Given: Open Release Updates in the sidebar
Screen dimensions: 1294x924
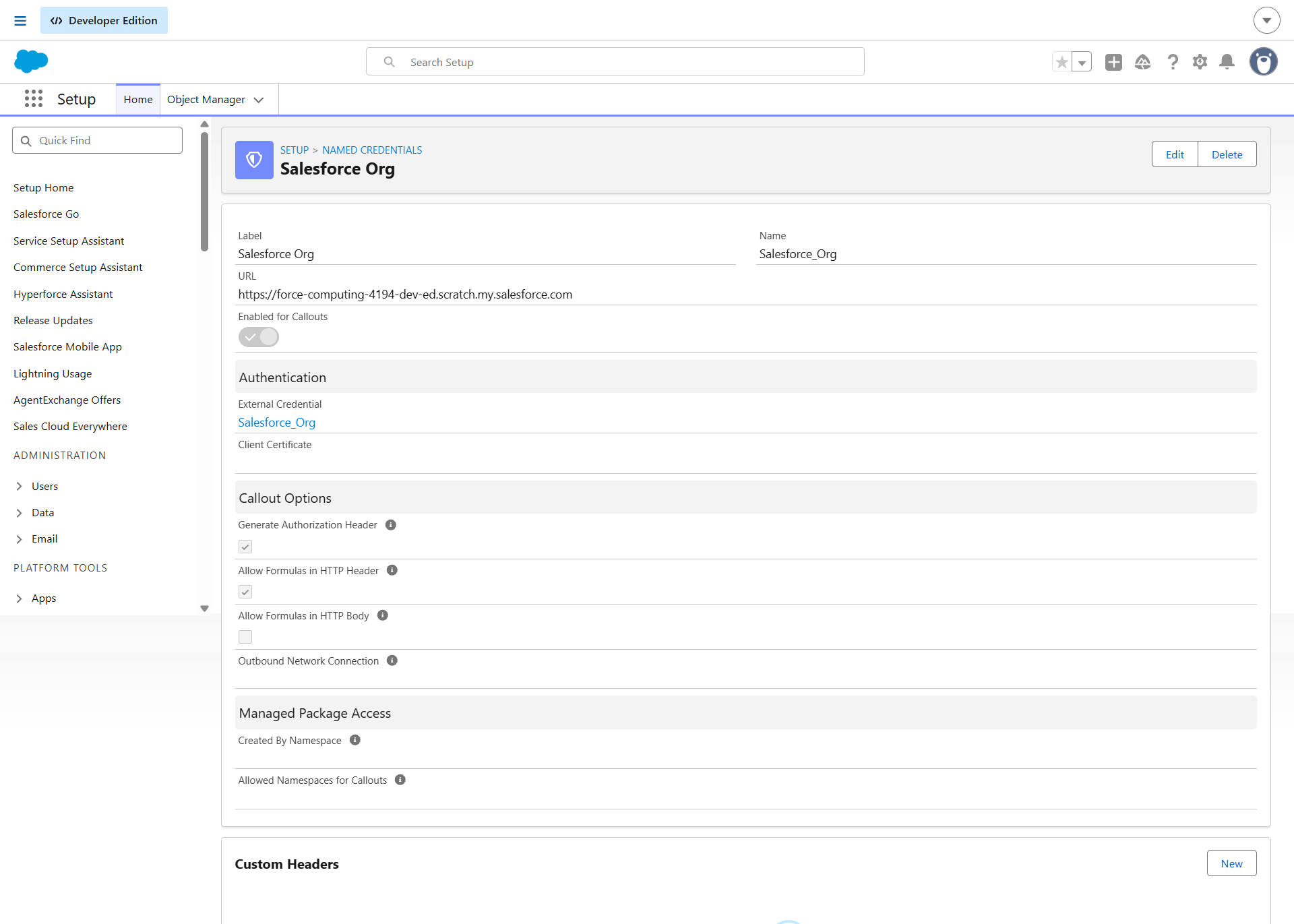Looking at the screenshot, I should point(53,320).
